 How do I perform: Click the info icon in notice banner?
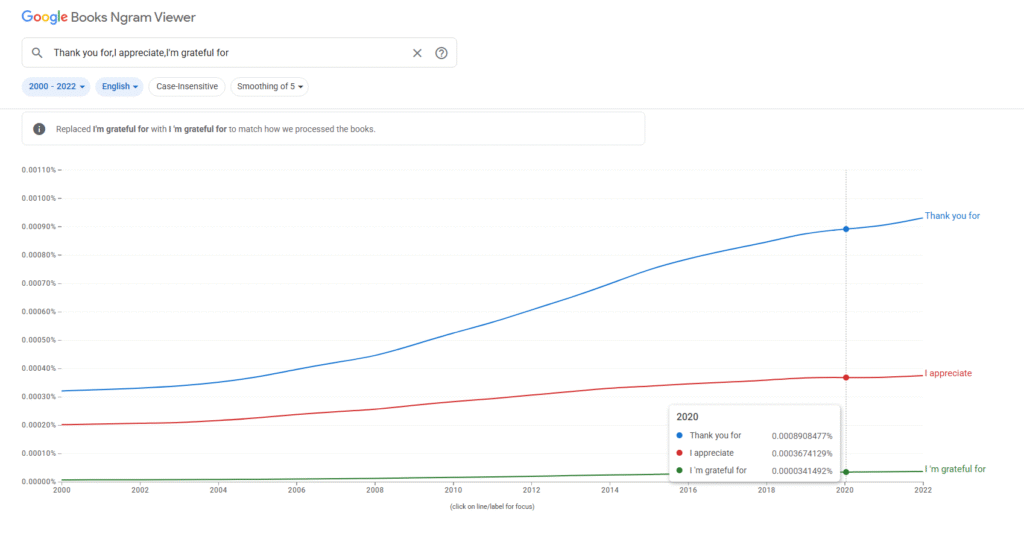39,129
